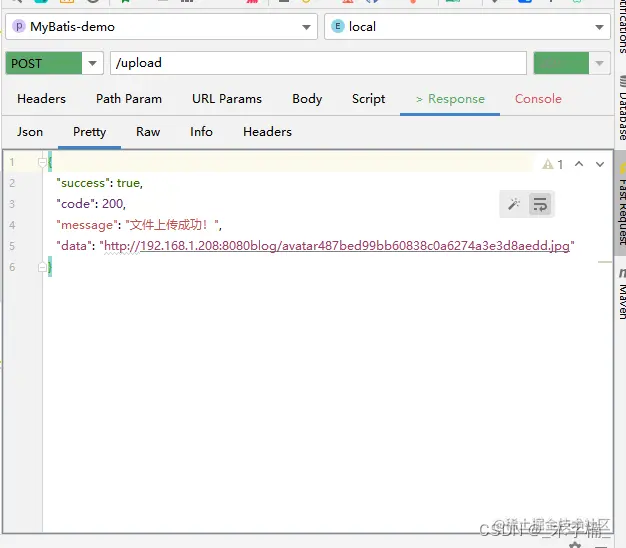Open the response Info tab
Viewport: 626px width, 548px height.
[201, 132]
